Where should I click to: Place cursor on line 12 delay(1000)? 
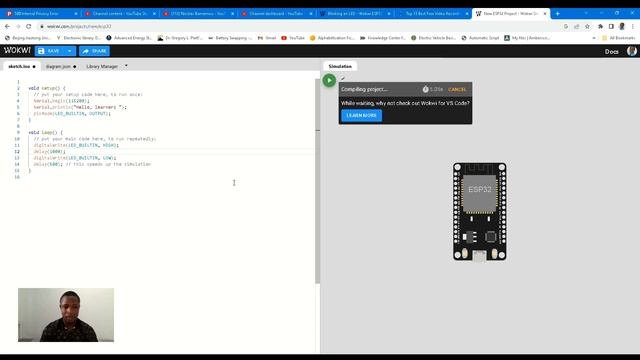point(49,151)
